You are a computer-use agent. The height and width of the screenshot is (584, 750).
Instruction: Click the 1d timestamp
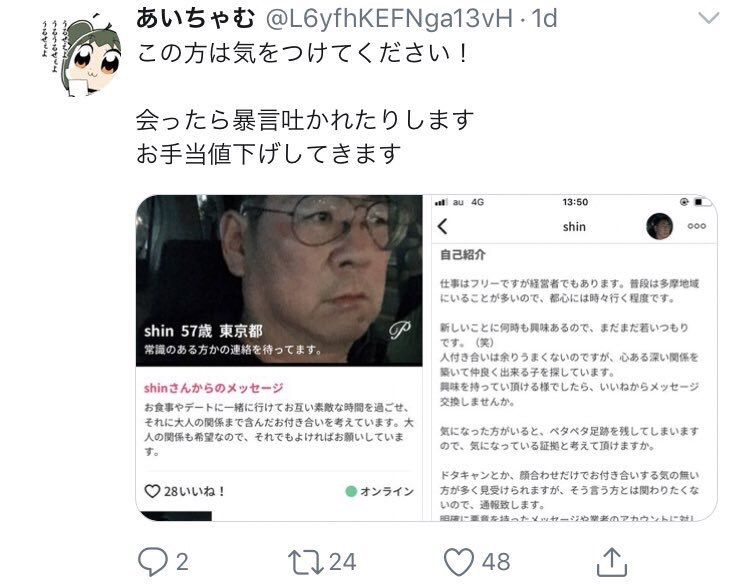click(544, 19)
